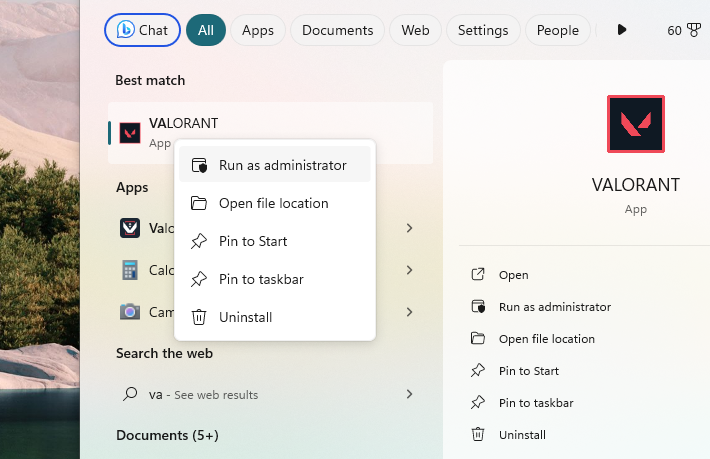Show more filters with play arrow

622,30
